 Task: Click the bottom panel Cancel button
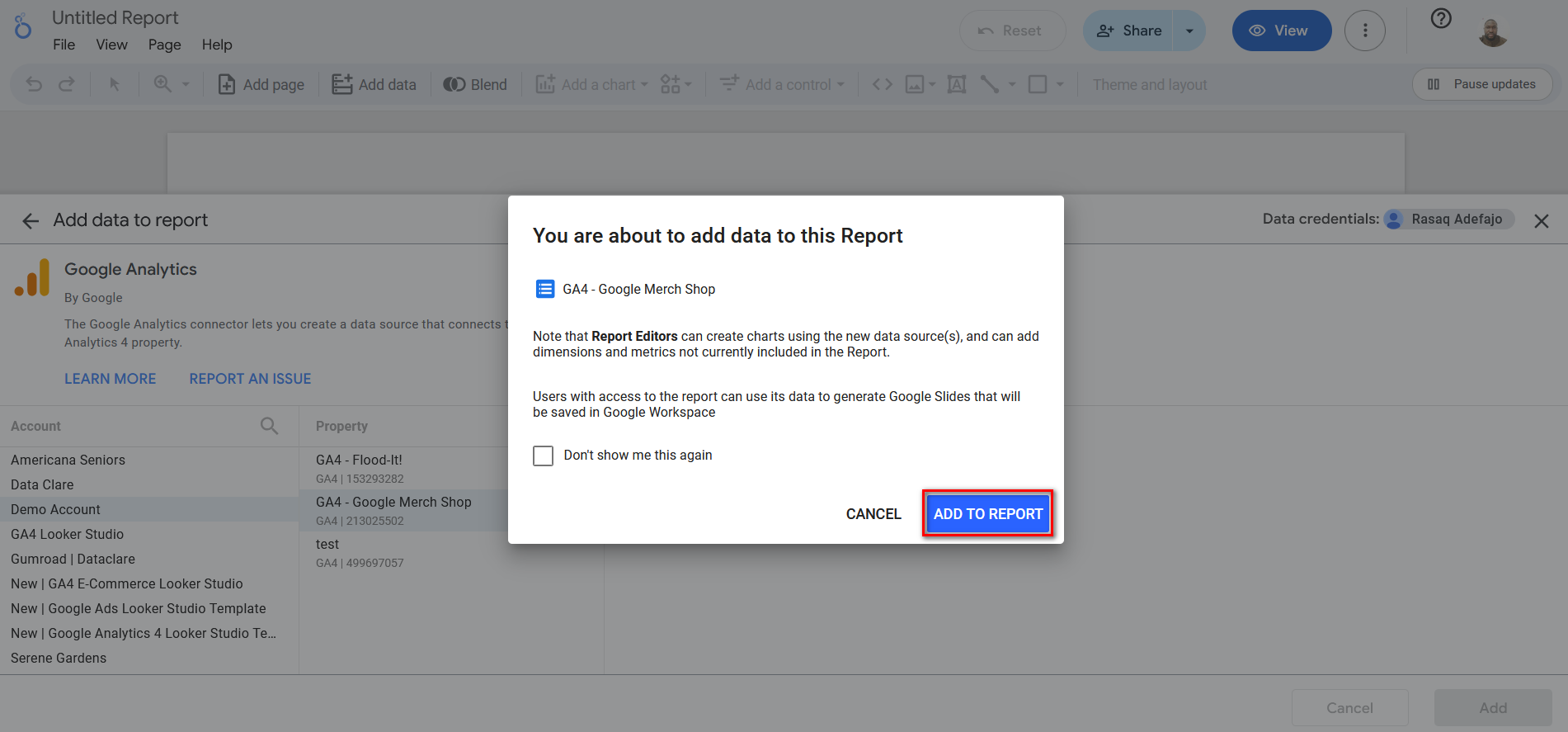point(1349,708)
